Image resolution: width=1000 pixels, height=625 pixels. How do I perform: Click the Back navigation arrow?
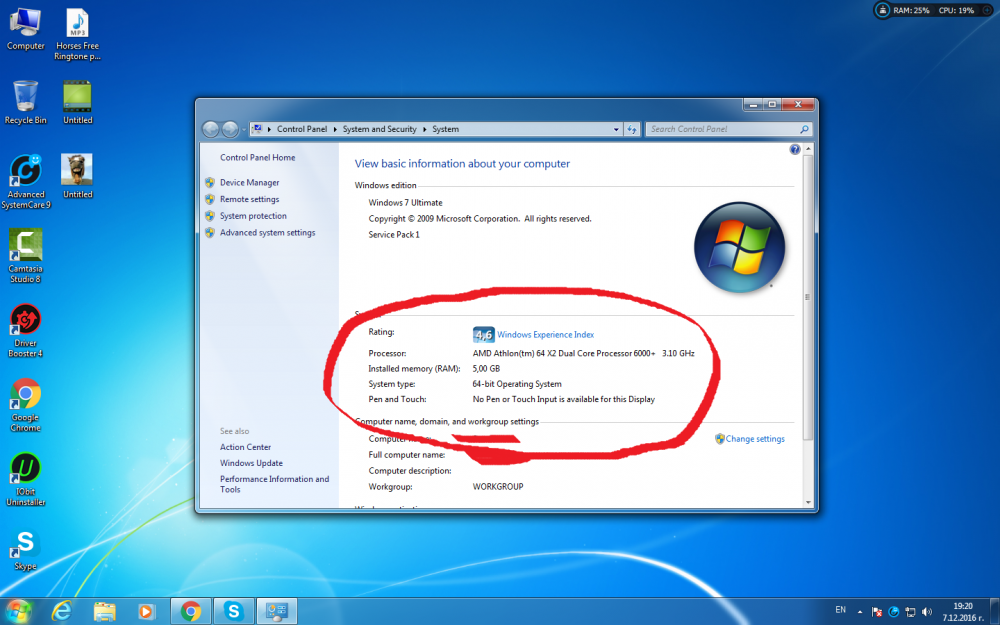210,129
